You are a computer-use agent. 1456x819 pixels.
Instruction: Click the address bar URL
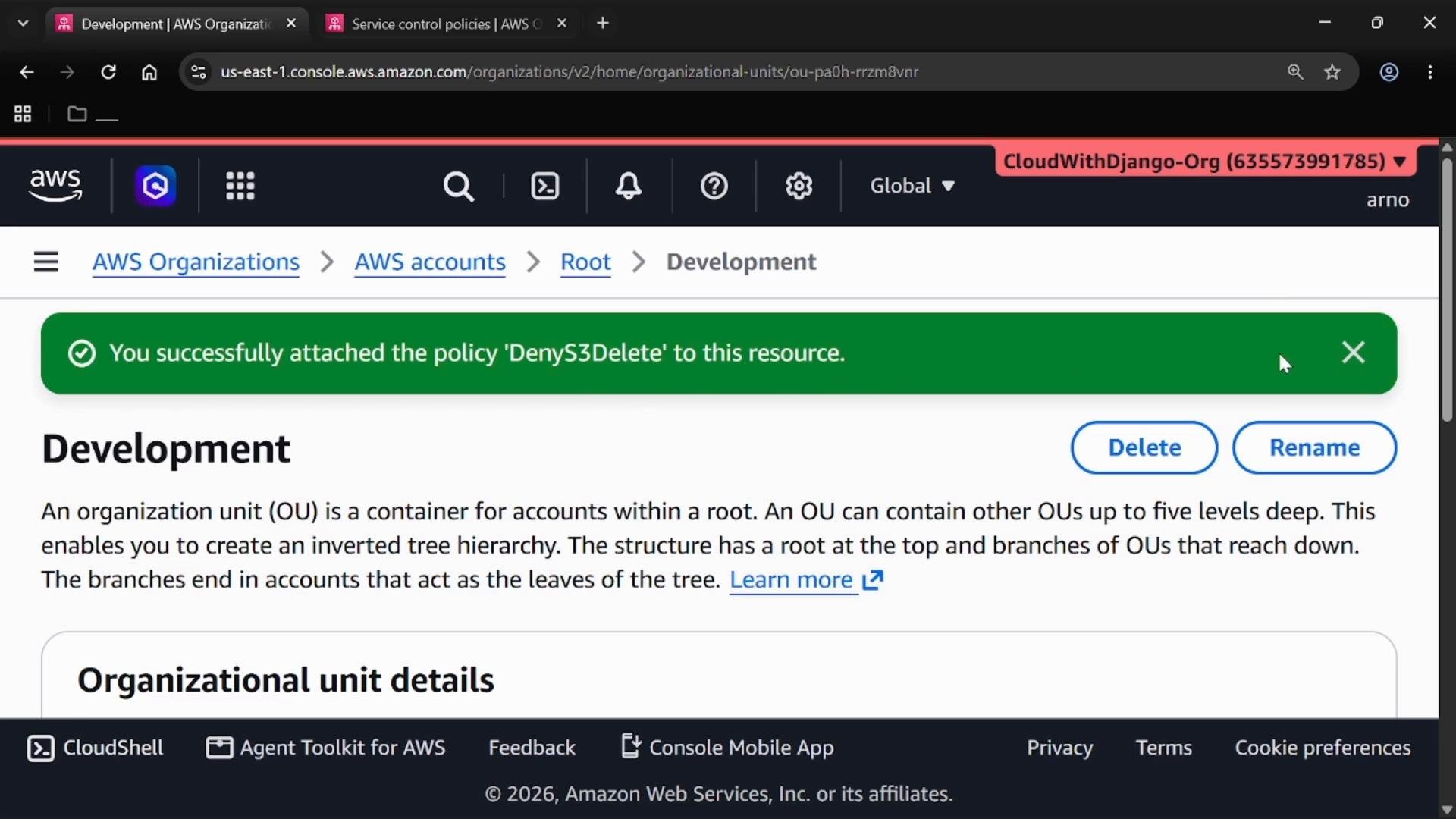click(570, 72)
